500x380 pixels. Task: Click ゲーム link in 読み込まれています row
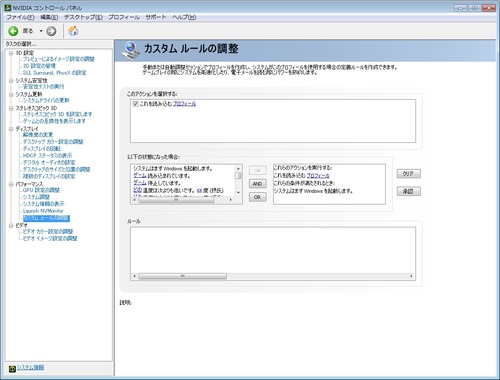pyautogui.click(x=140, y=176)
